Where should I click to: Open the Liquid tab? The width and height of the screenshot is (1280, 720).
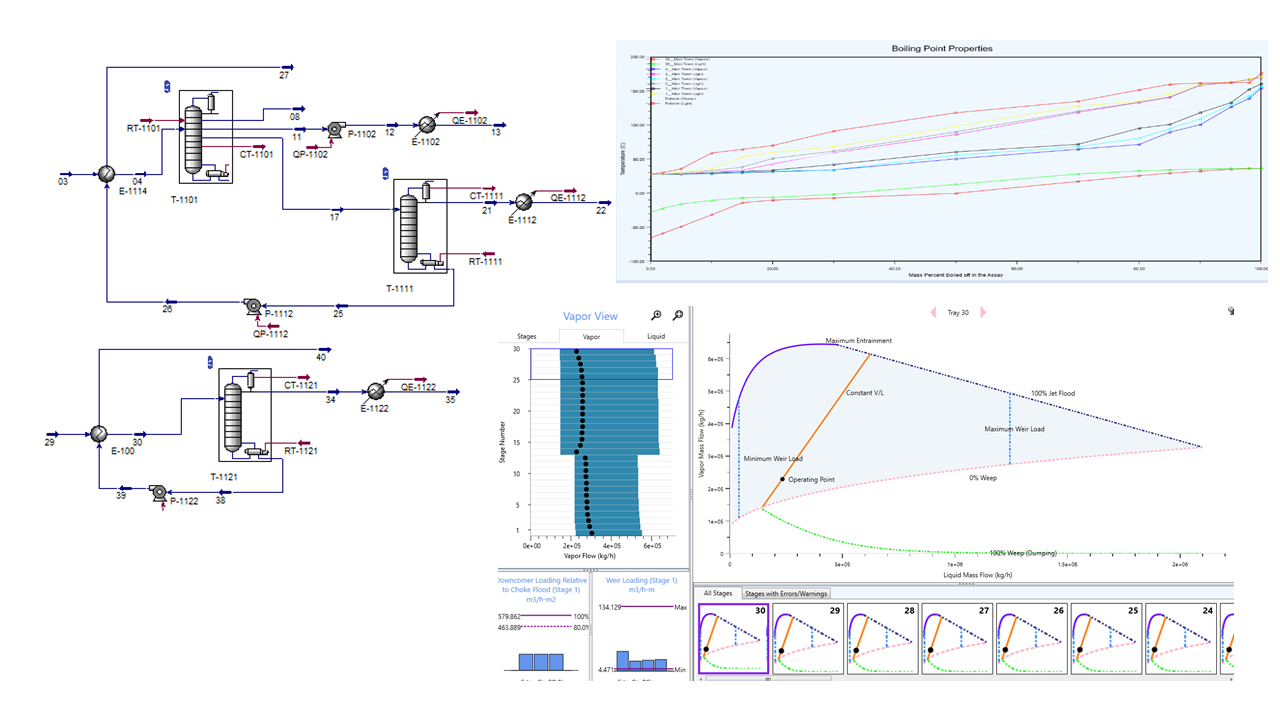click(x=655, y=337)
